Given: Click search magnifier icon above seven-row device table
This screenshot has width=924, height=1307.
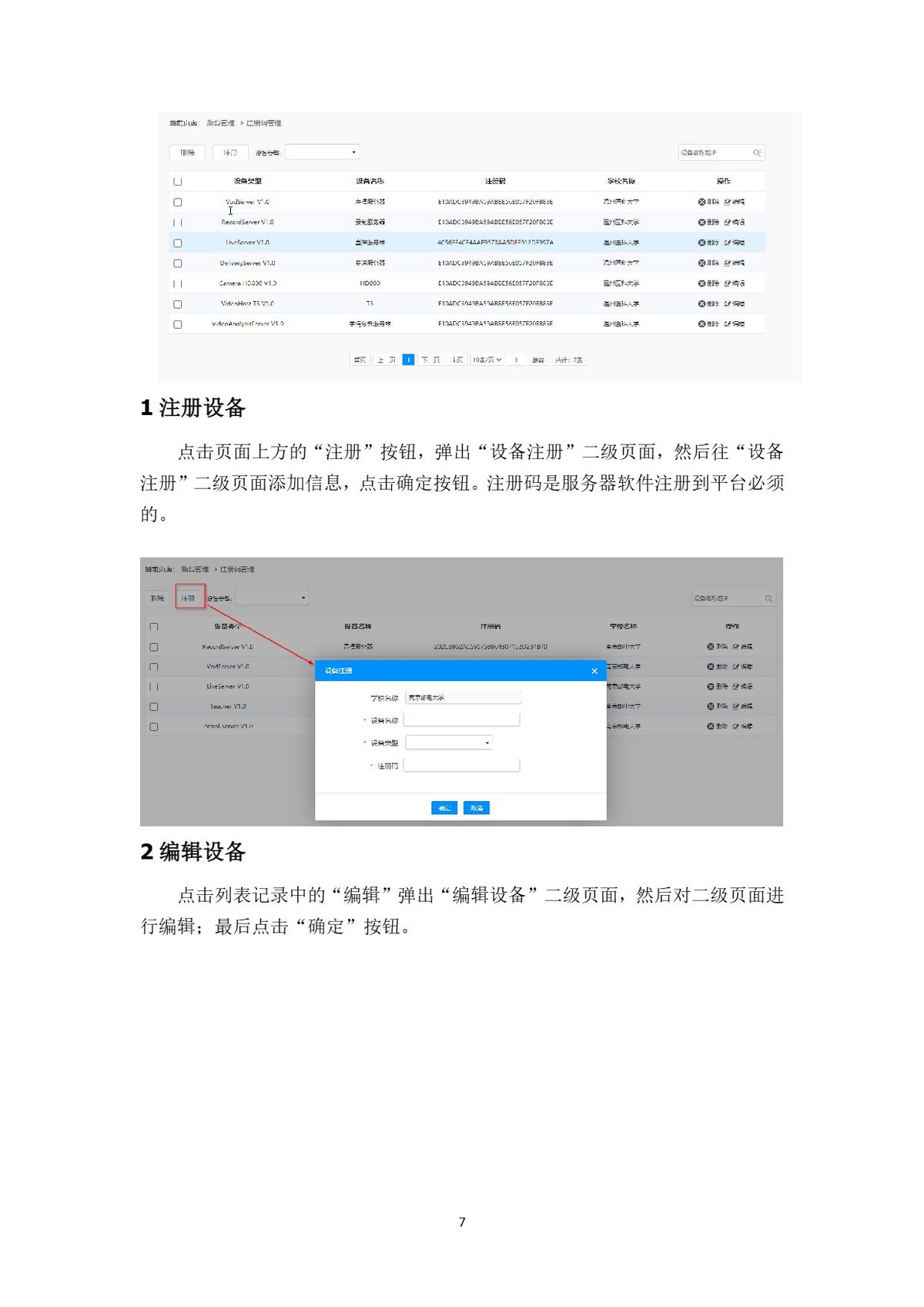Looking at the screenshot, I should (757, 153).
